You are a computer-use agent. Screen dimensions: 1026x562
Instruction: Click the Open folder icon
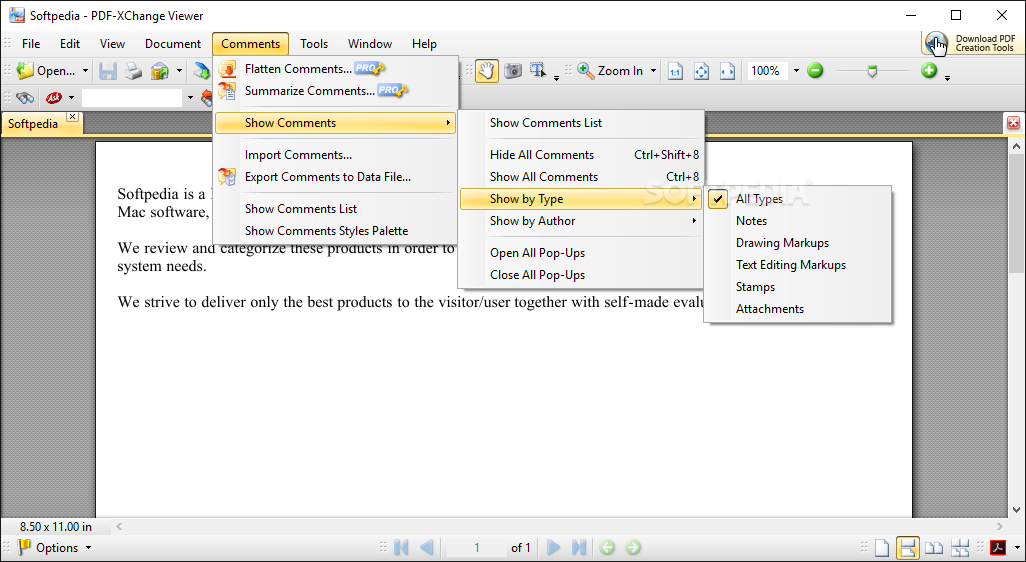coord(25,71)
